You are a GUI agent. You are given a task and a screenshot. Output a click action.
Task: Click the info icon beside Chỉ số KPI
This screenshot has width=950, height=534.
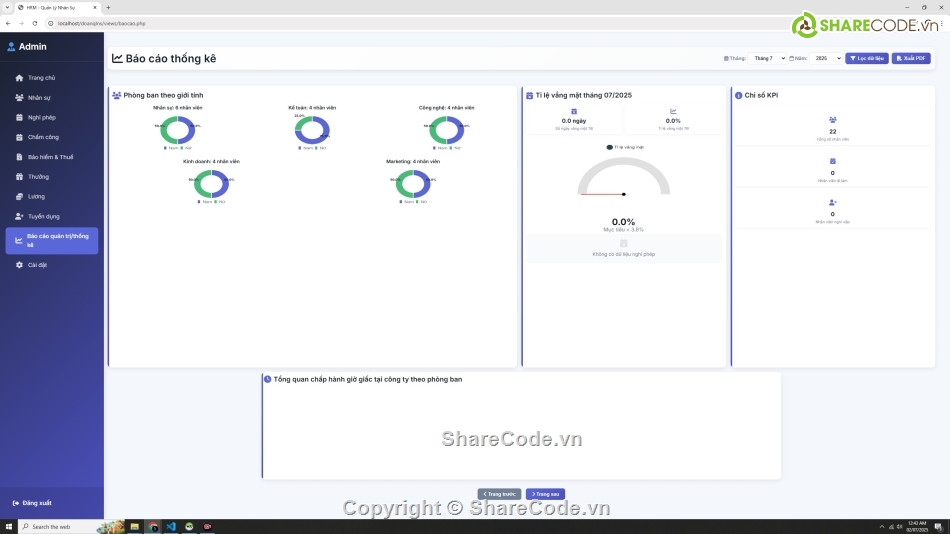tap(739, 95)
